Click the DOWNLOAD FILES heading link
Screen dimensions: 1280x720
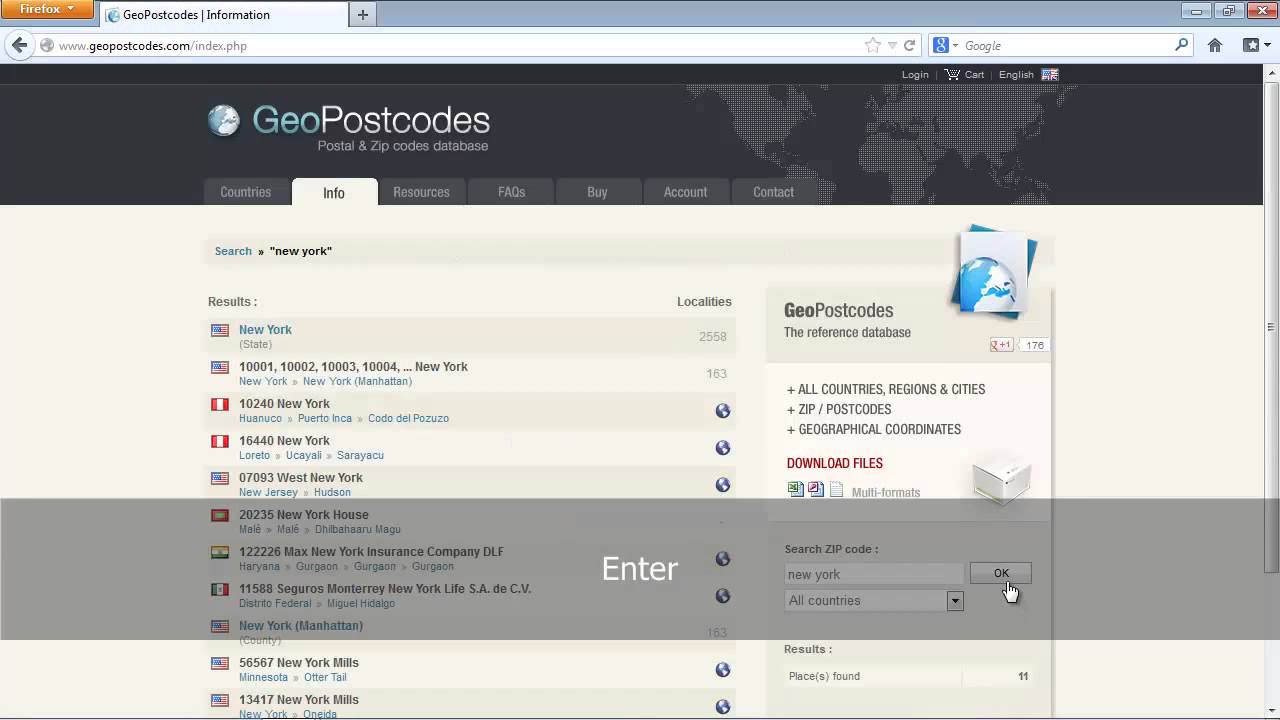(x=835, y=463)
